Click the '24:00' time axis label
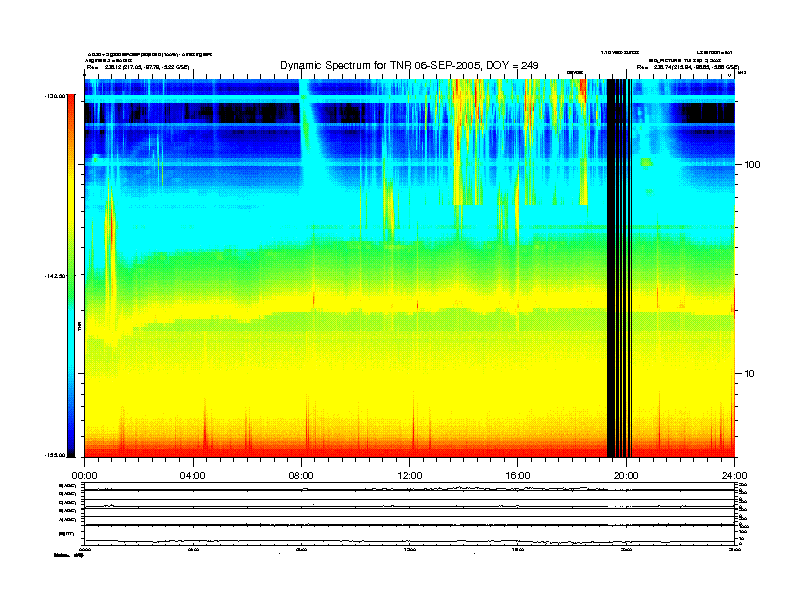792x612 pixels. point(734,476)
